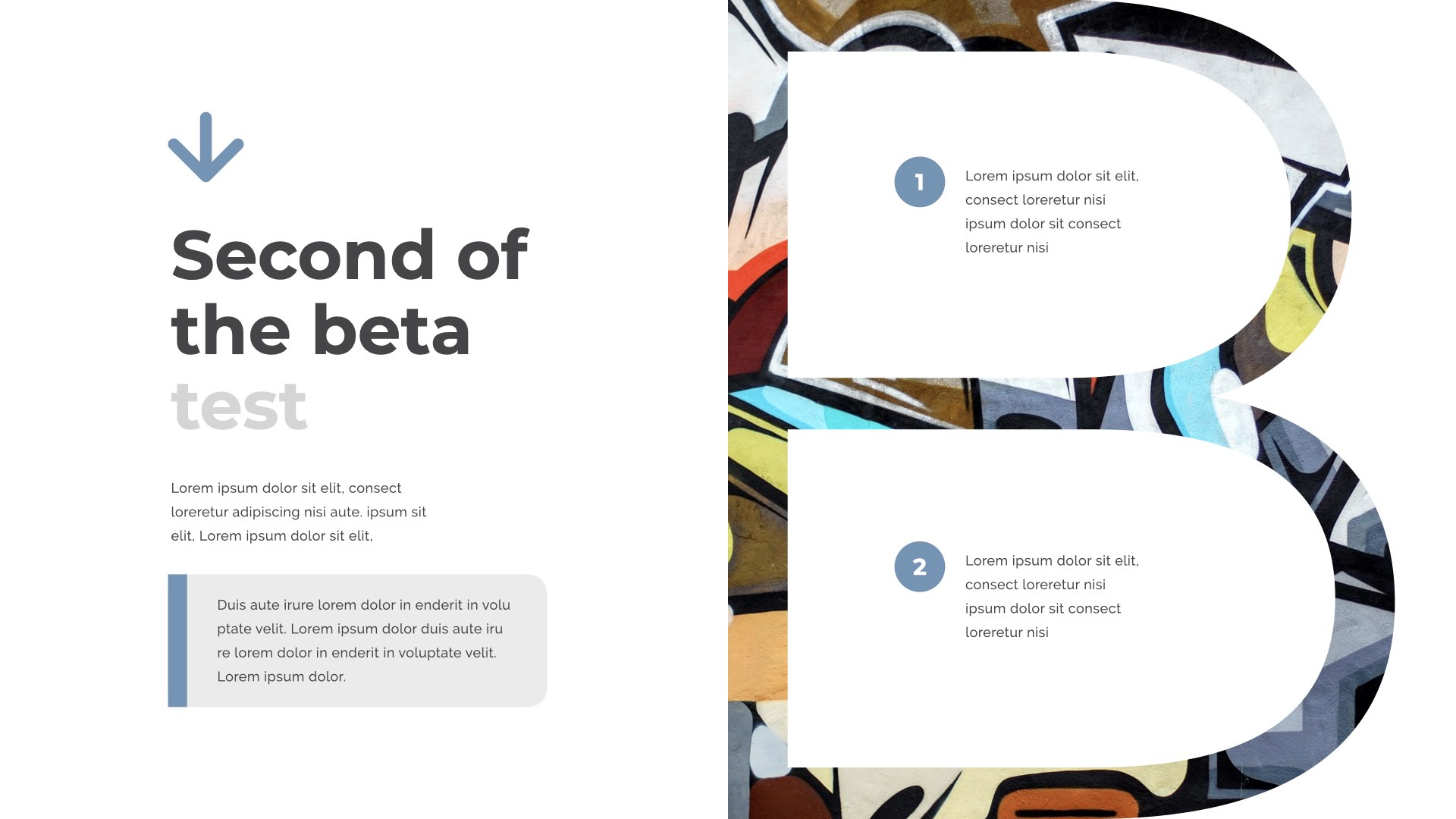Select the gray callout box text "Duis aute irure"
Viewport: 1456px width, 819px height.
pos(363,605)
